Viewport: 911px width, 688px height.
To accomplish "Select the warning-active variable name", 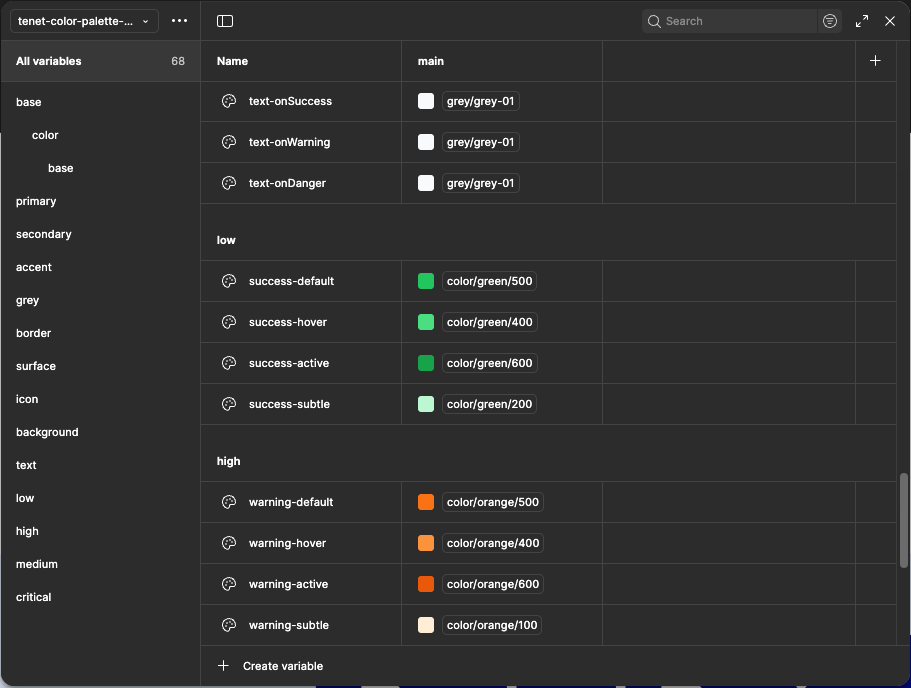I will tap(288, 584).
